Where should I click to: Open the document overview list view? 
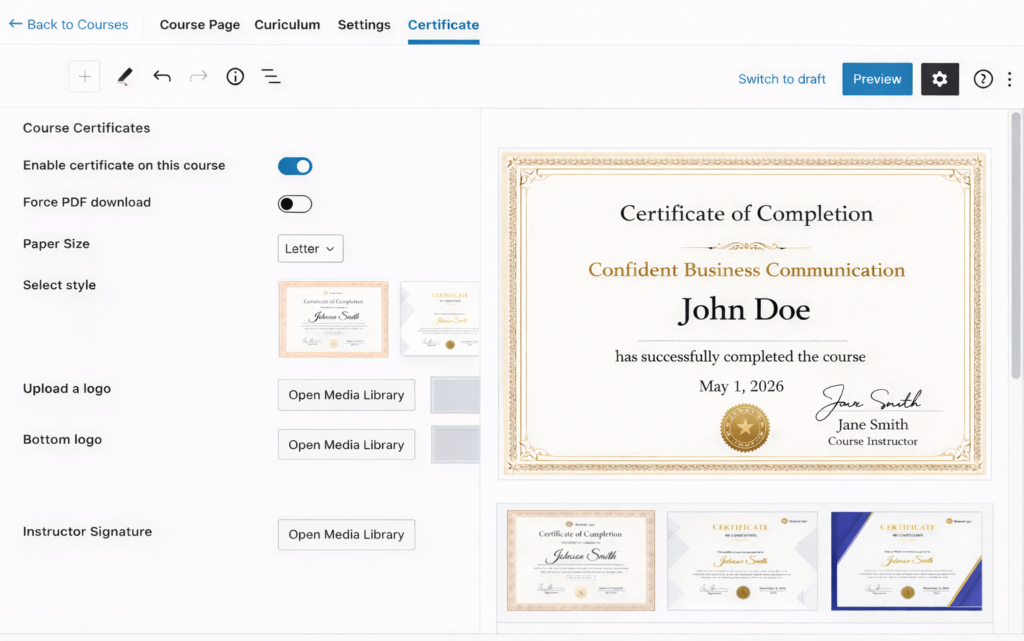coord(271,76)
